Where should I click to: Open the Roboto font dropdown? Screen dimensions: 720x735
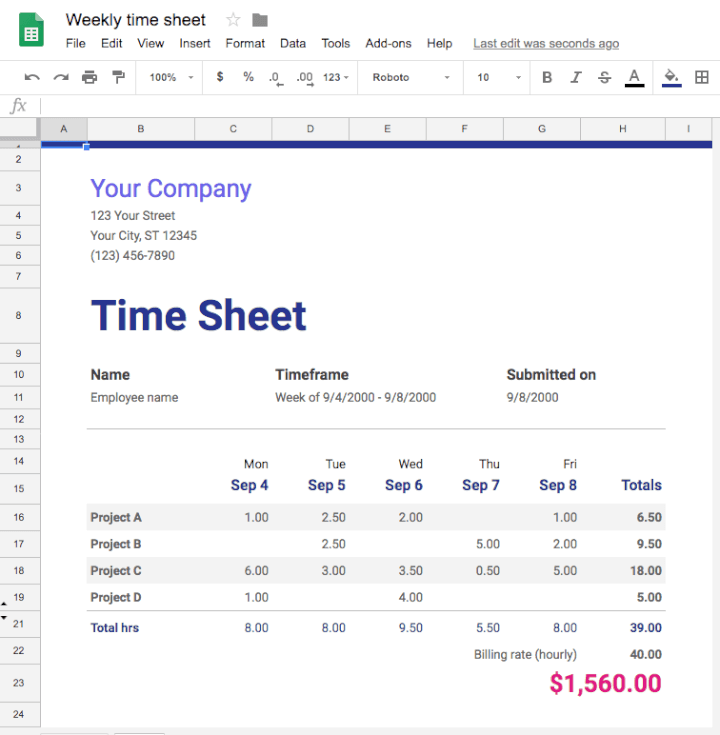click(x=410, y=77)
